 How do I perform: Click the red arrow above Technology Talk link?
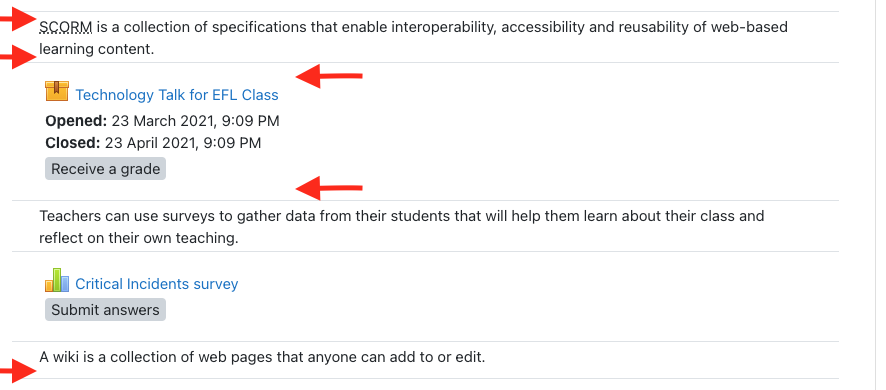(x=329, y=76)
